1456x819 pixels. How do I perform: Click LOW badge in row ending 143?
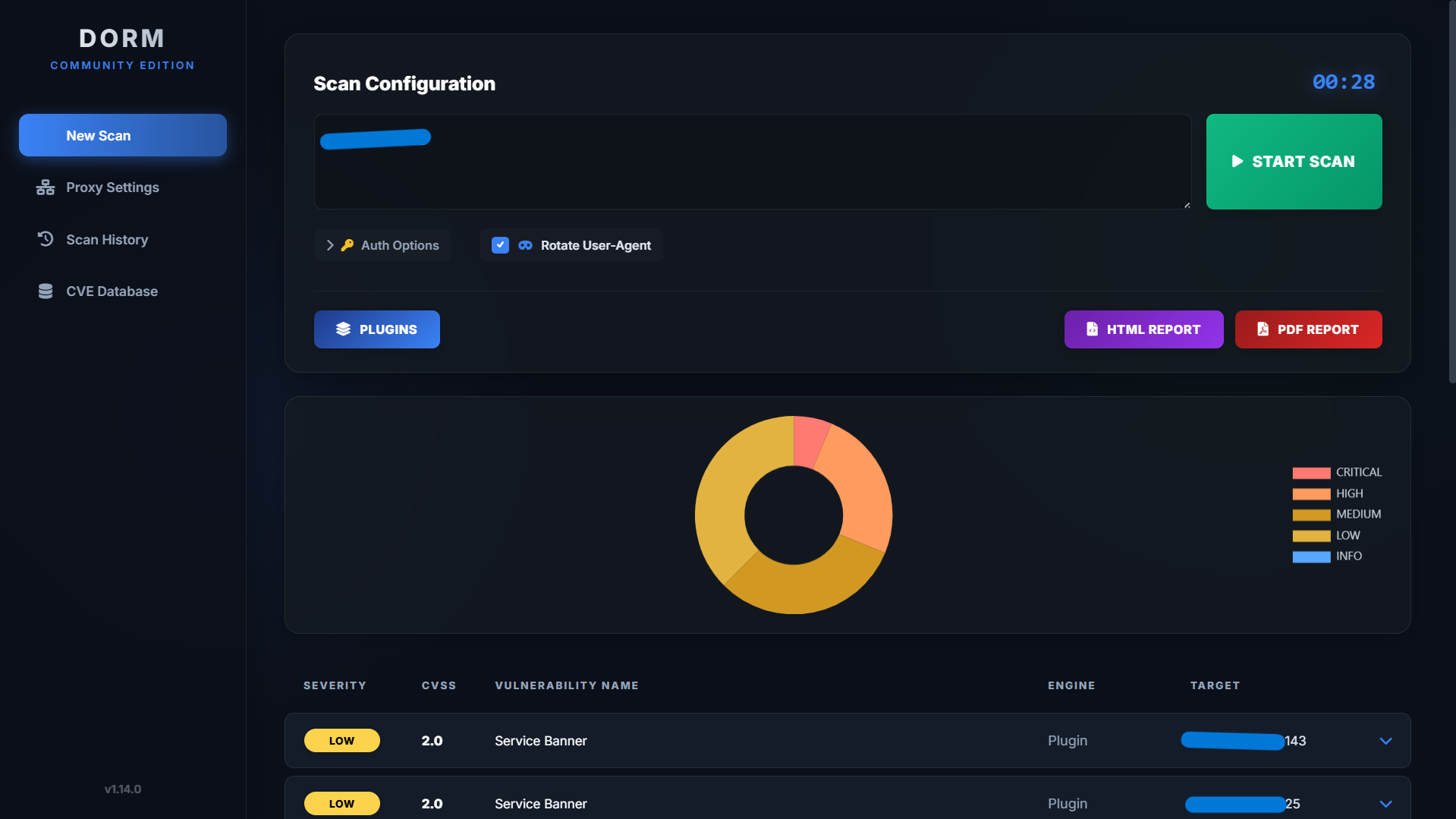coord(342,741)
